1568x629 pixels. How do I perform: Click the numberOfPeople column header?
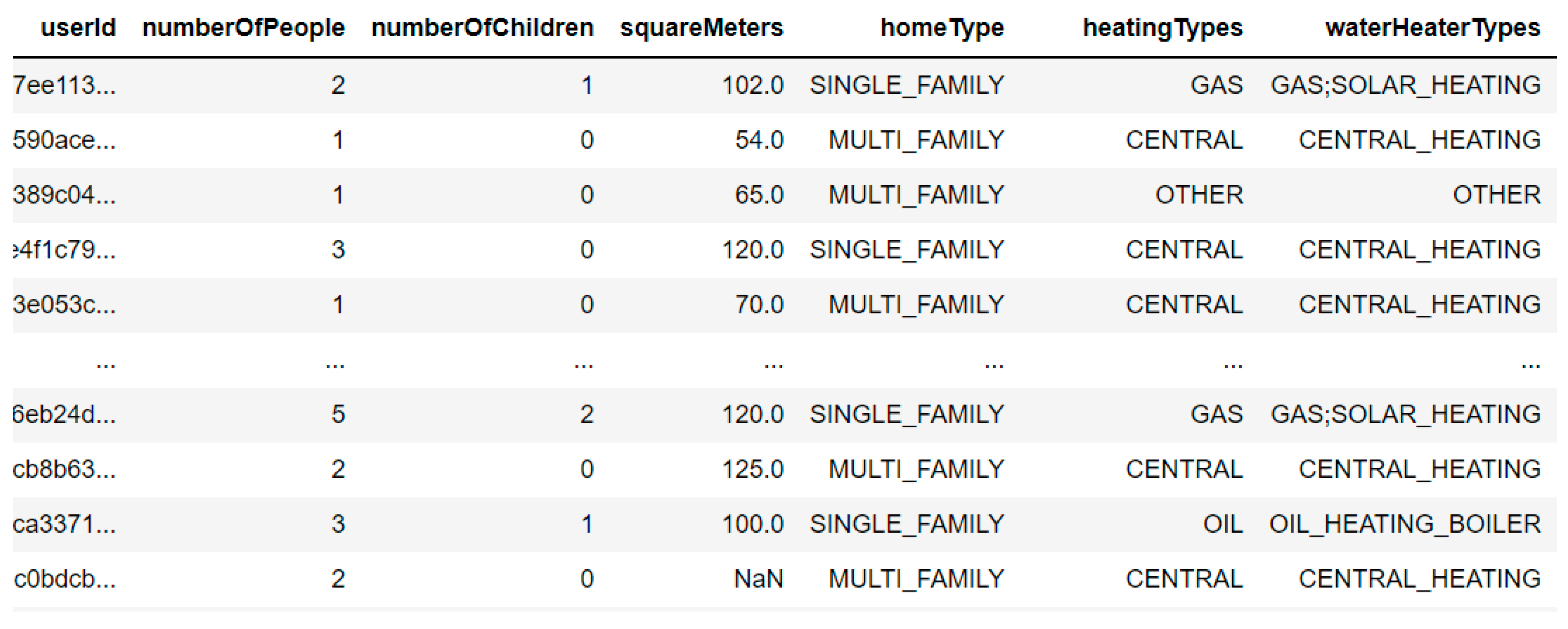click(243, 28)
